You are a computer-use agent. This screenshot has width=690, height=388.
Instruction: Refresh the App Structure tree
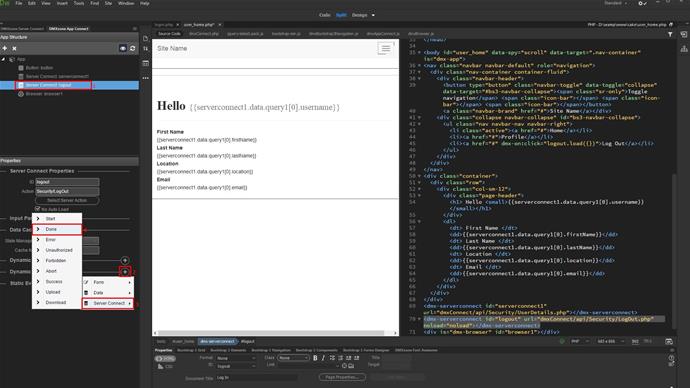132,48
